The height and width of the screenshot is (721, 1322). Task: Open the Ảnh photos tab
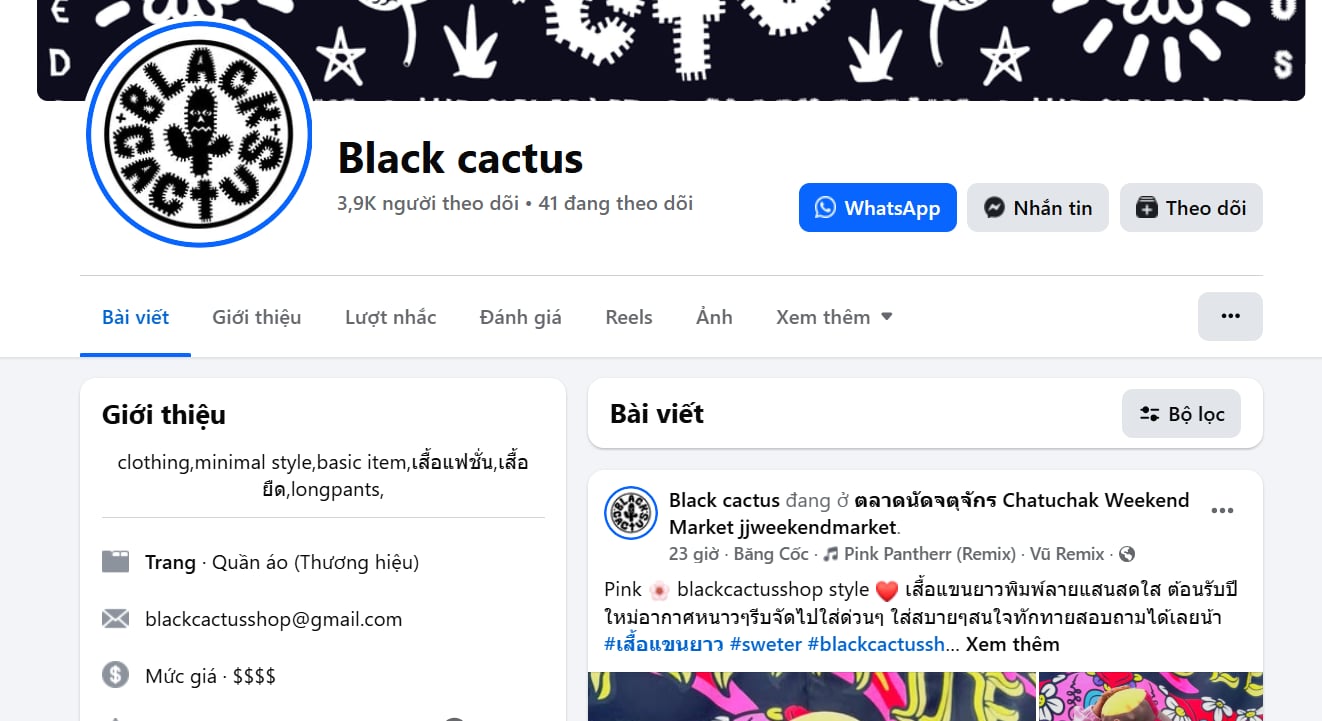pyautogui.click(x=714, y=317)
